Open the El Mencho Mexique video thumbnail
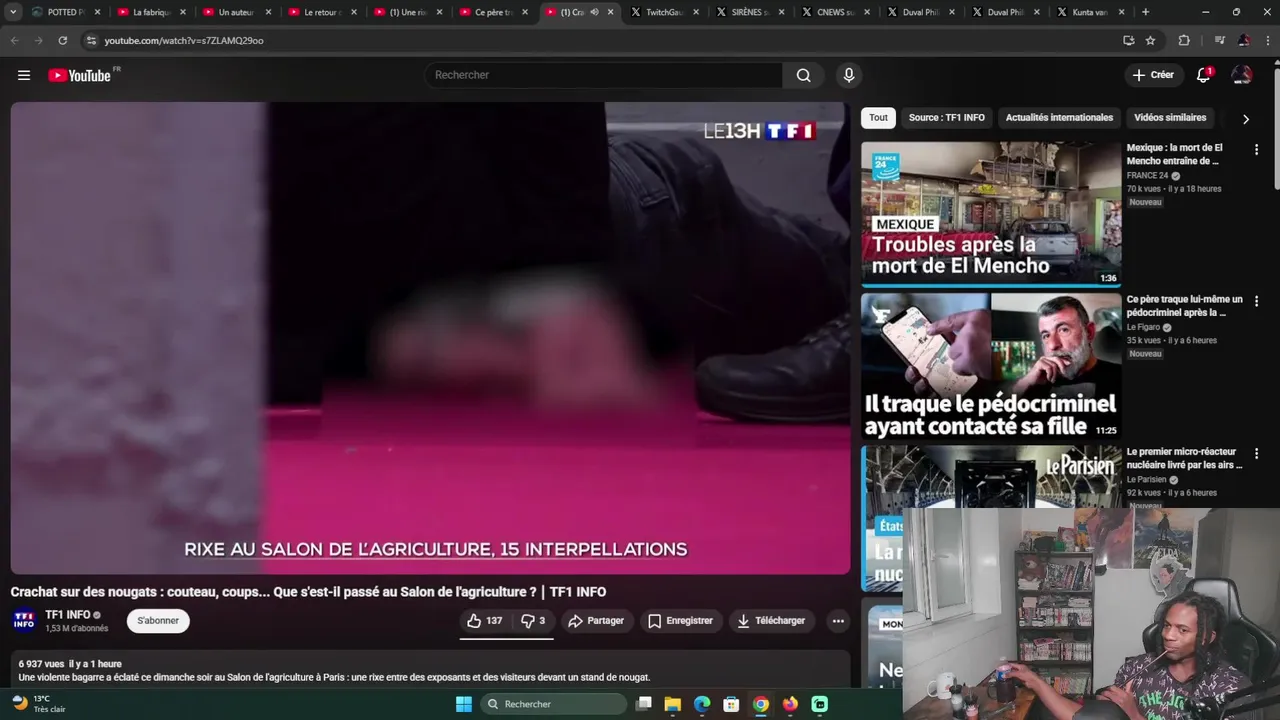 pos(991,214)
